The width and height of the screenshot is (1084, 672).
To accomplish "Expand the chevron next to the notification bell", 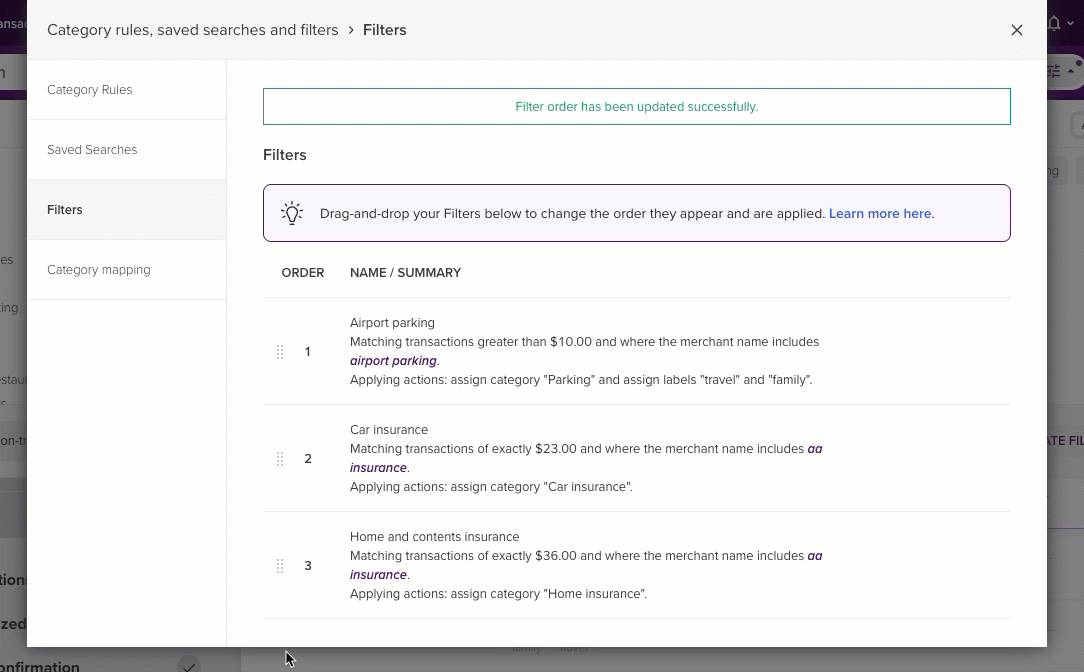I will coord(1071,24).
